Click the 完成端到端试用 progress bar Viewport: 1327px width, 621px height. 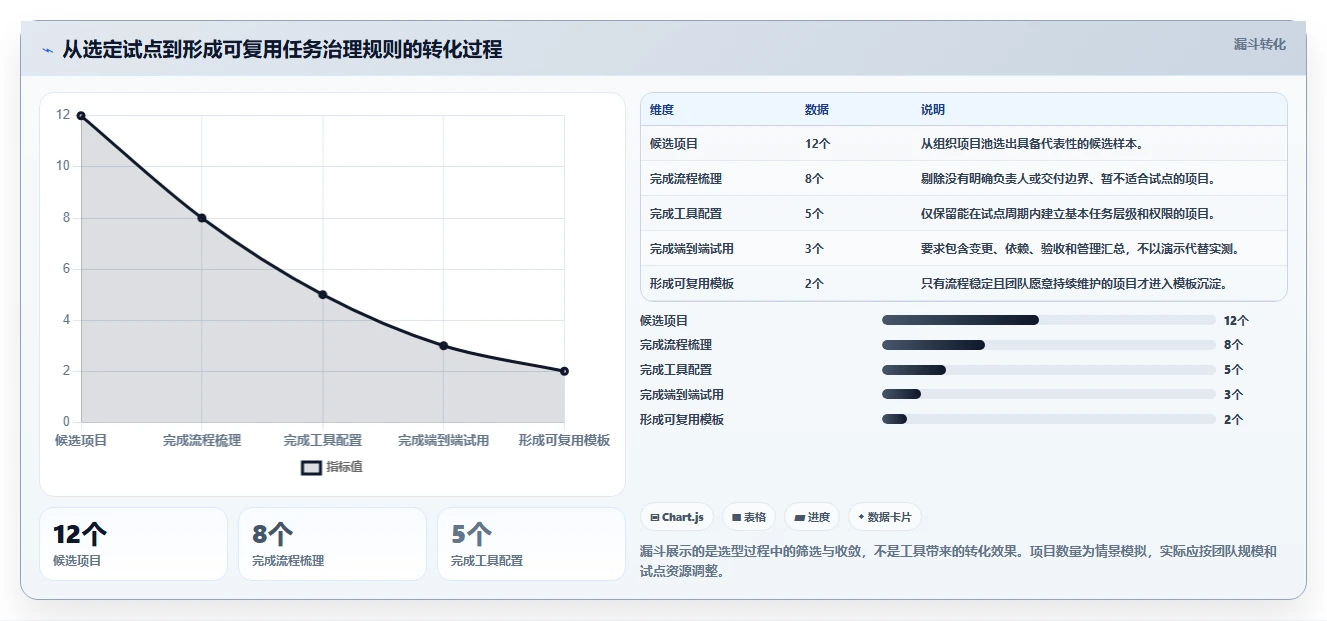(1048, 395)
